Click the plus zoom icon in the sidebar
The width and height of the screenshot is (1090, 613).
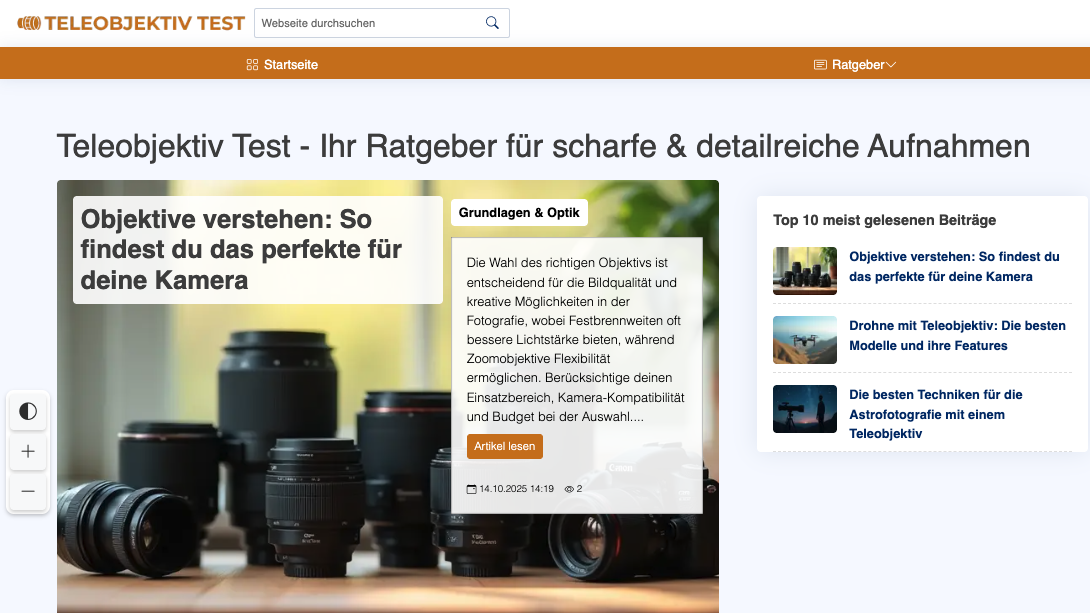point(28,452)
